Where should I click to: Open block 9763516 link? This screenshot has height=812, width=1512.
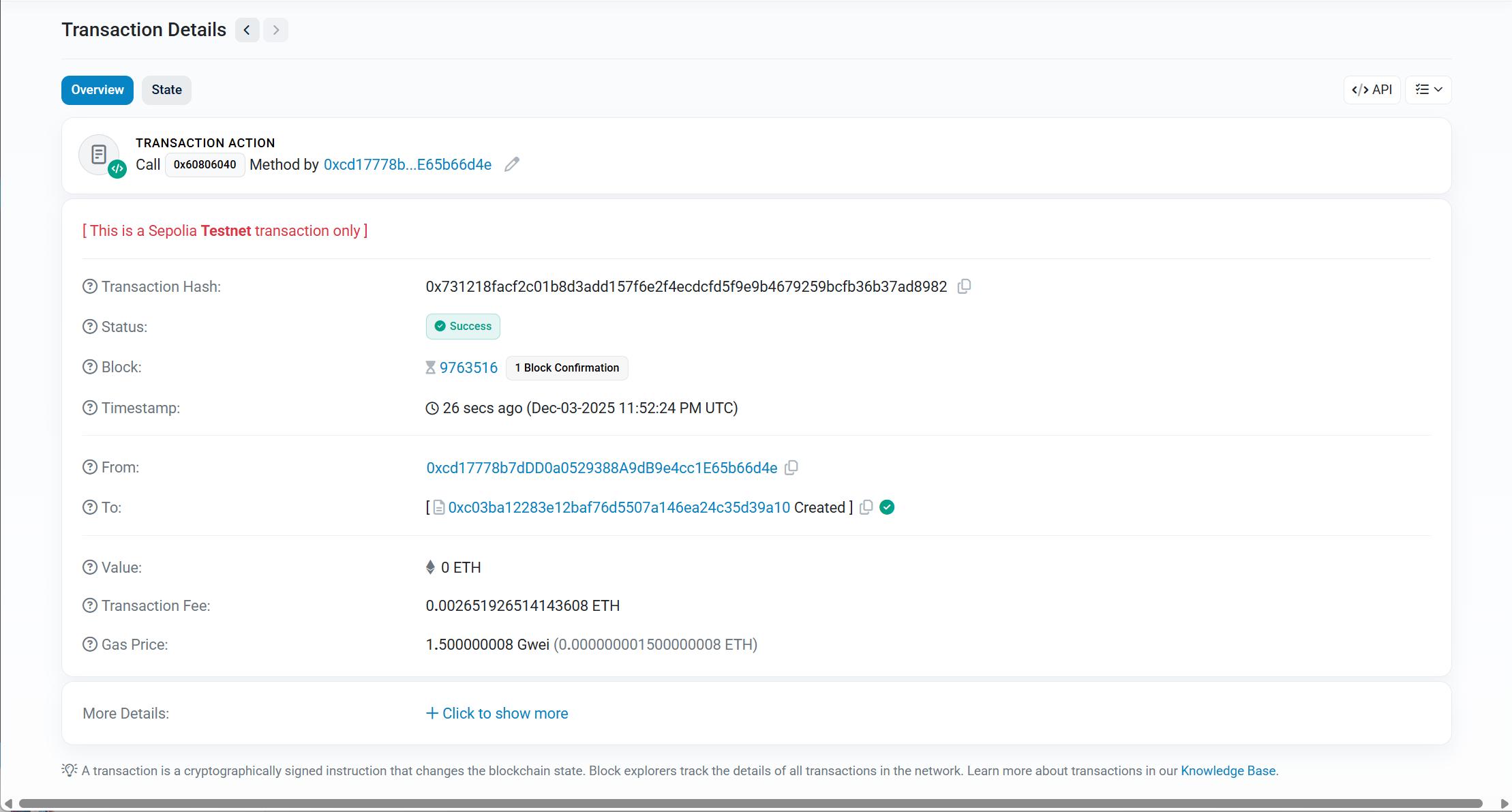coord(468,367)
